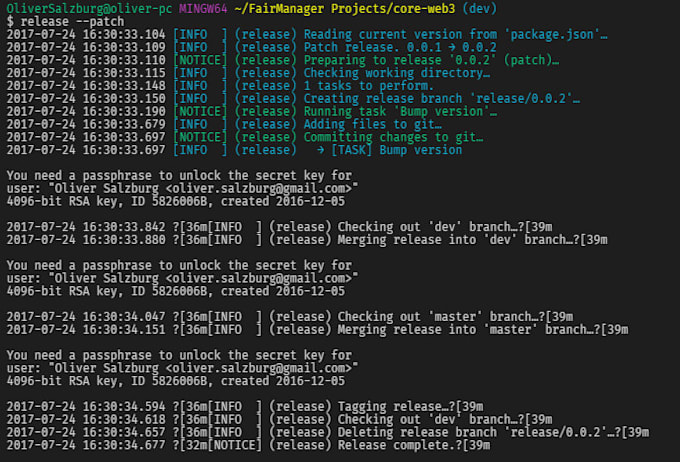Click the first '4096-bit RSA key, ID 5826006B' line
The image size is (680, 462).
click(x=176, y=201)
